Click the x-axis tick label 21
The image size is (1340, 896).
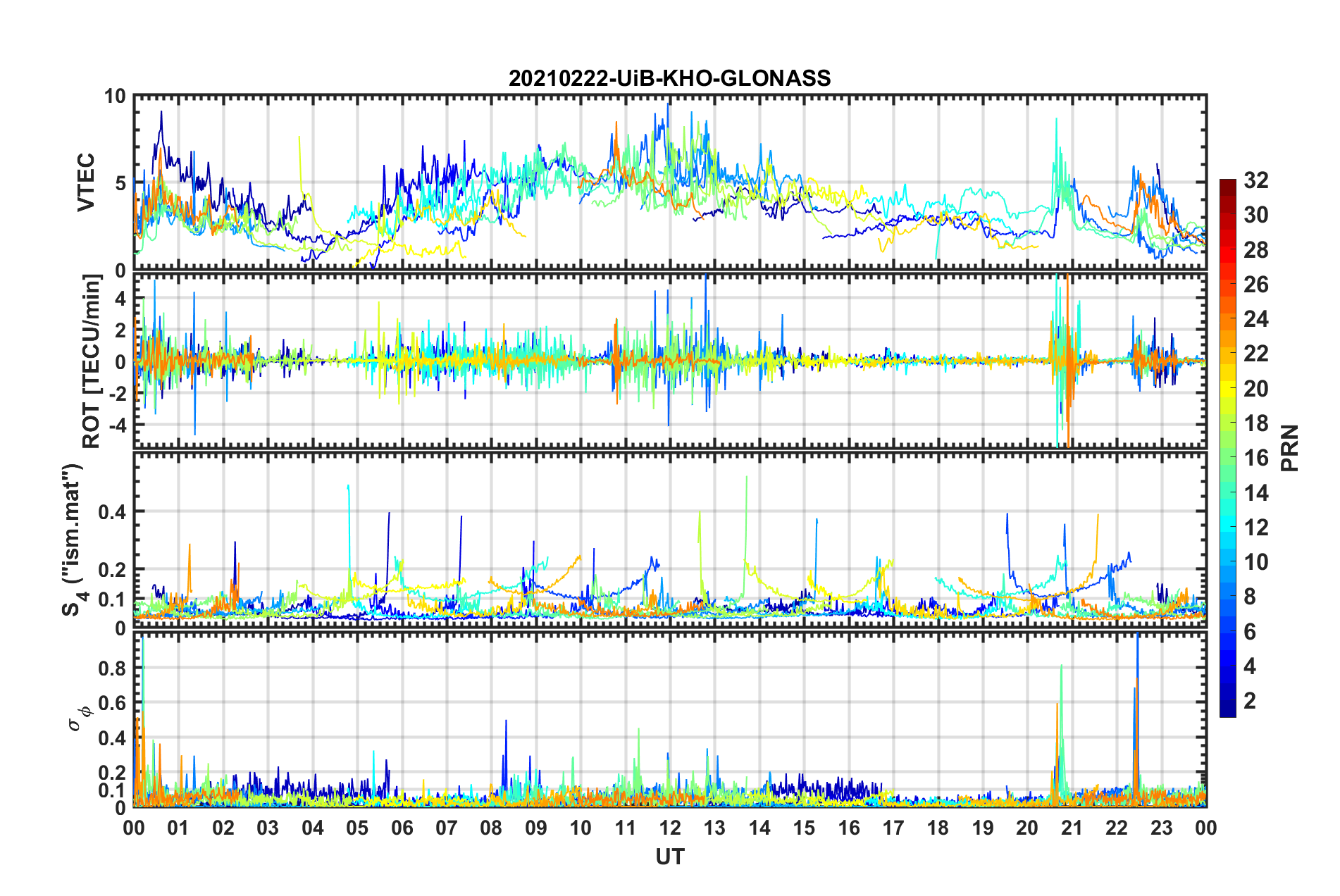(1072, 828)
